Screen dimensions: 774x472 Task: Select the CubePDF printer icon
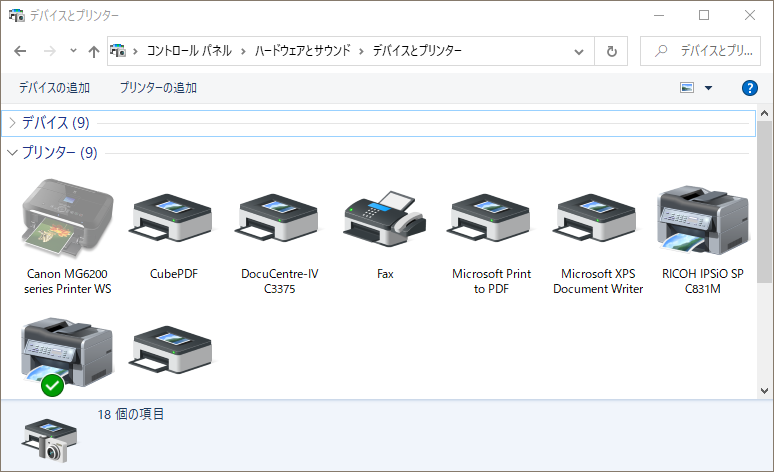point(173,218)
